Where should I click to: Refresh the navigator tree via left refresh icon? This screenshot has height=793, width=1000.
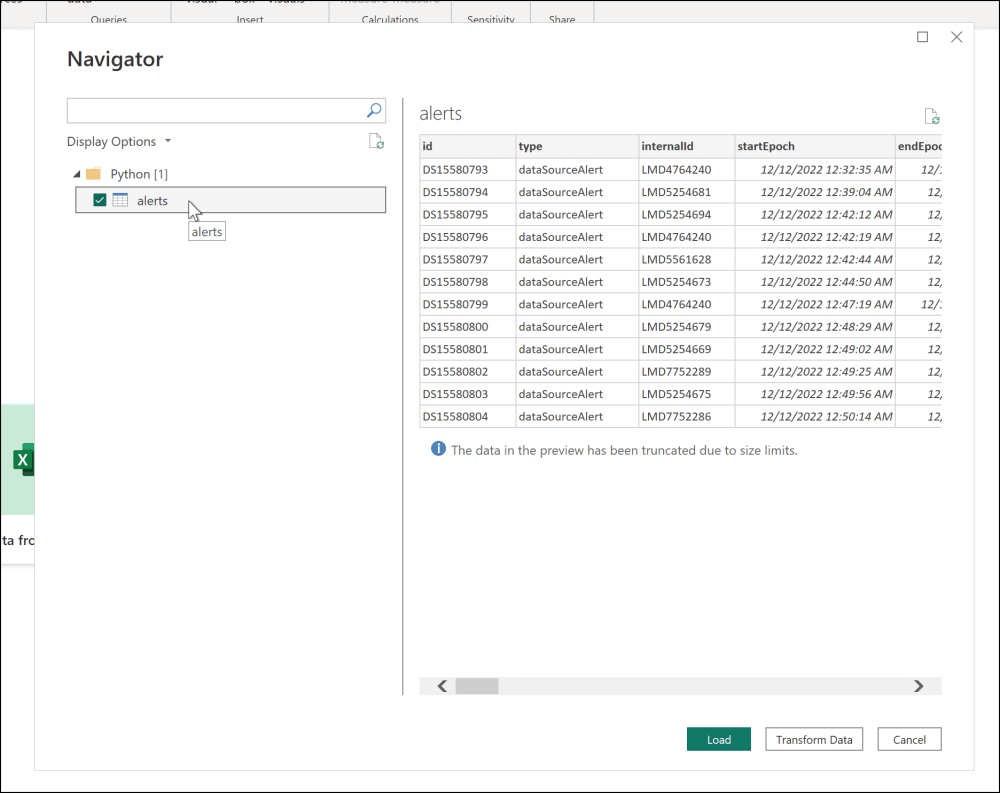(x=376, y=141)
